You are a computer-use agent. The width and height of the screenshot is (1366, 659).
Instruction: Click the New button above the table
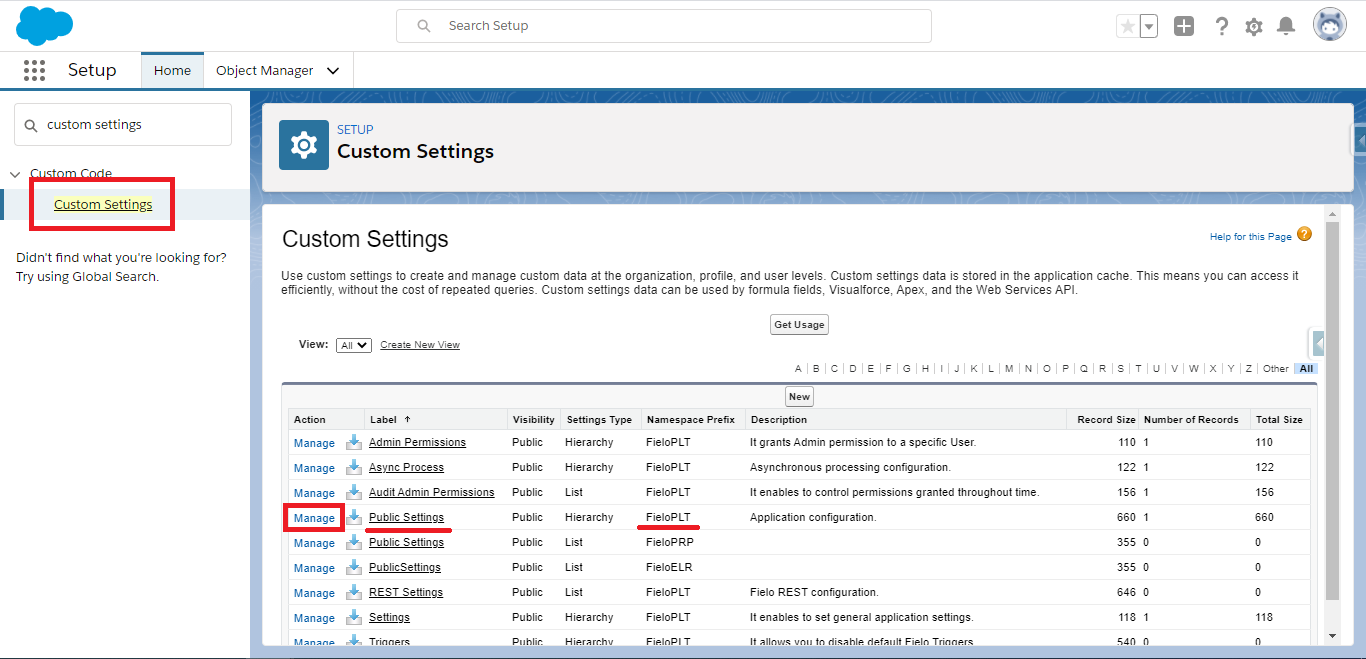tap(799, 396)
